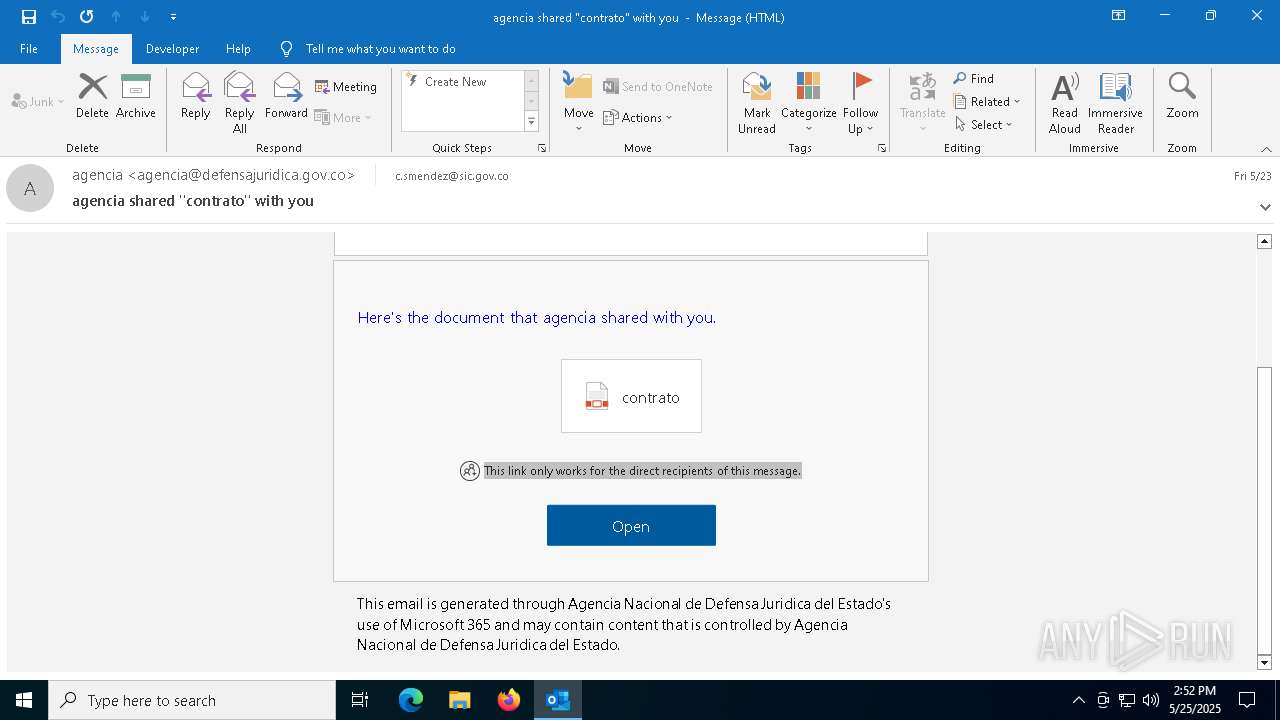Viewport: 1280px width, 720px height.
Task: Open Ribbon Display Options
Action: pyautogui.click(x=1119, y=16)
